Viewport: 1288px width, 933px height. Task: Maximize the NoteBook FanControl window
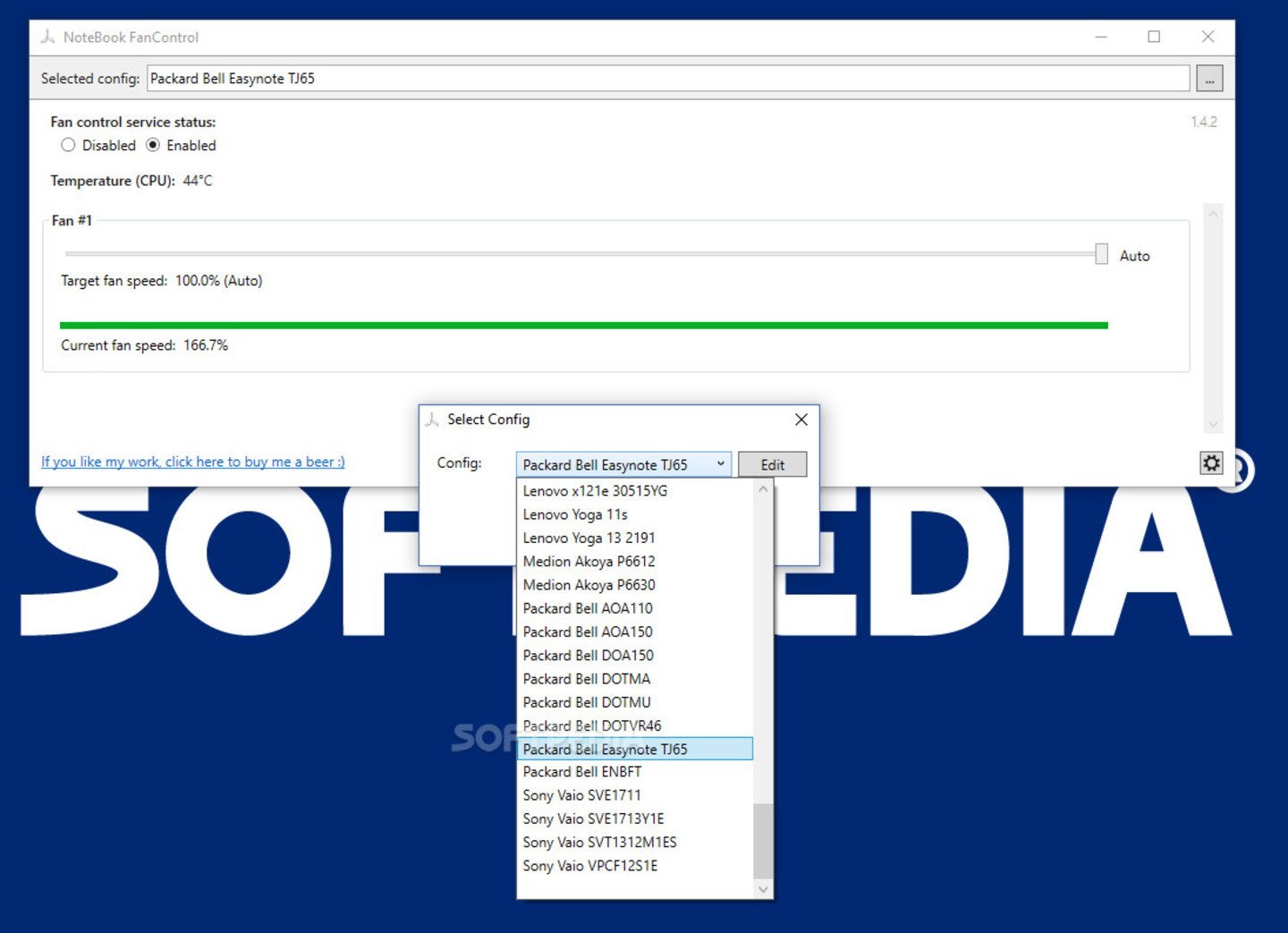1154,37
